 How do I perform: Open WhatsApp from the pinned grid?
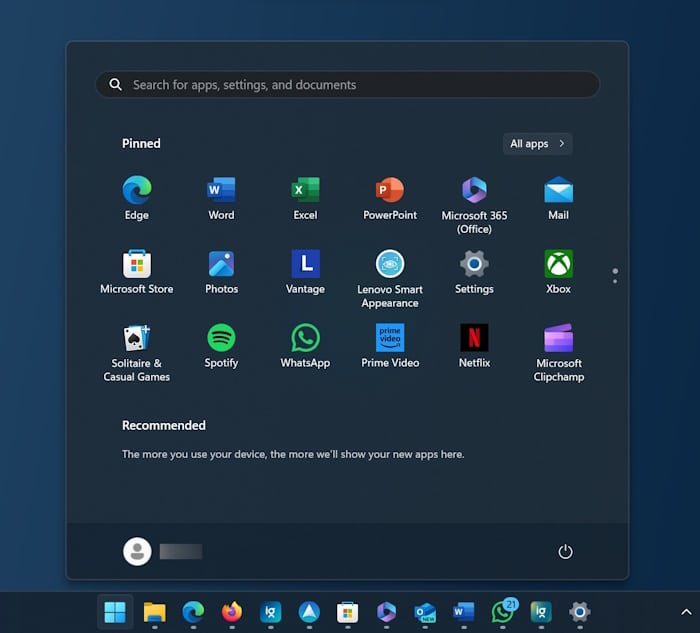[305, 346]
